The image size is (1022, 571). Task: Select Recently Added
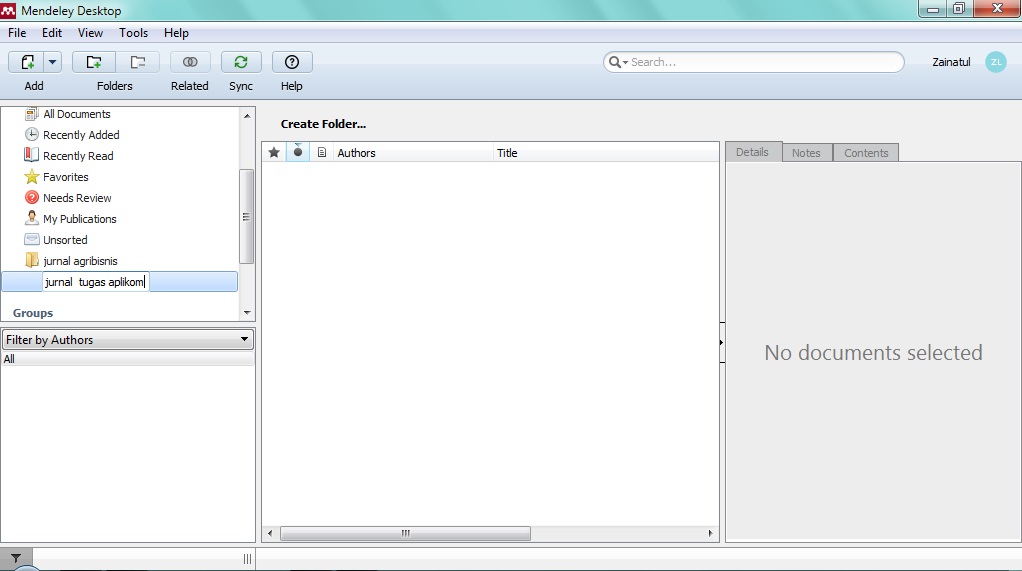point(81,135)
